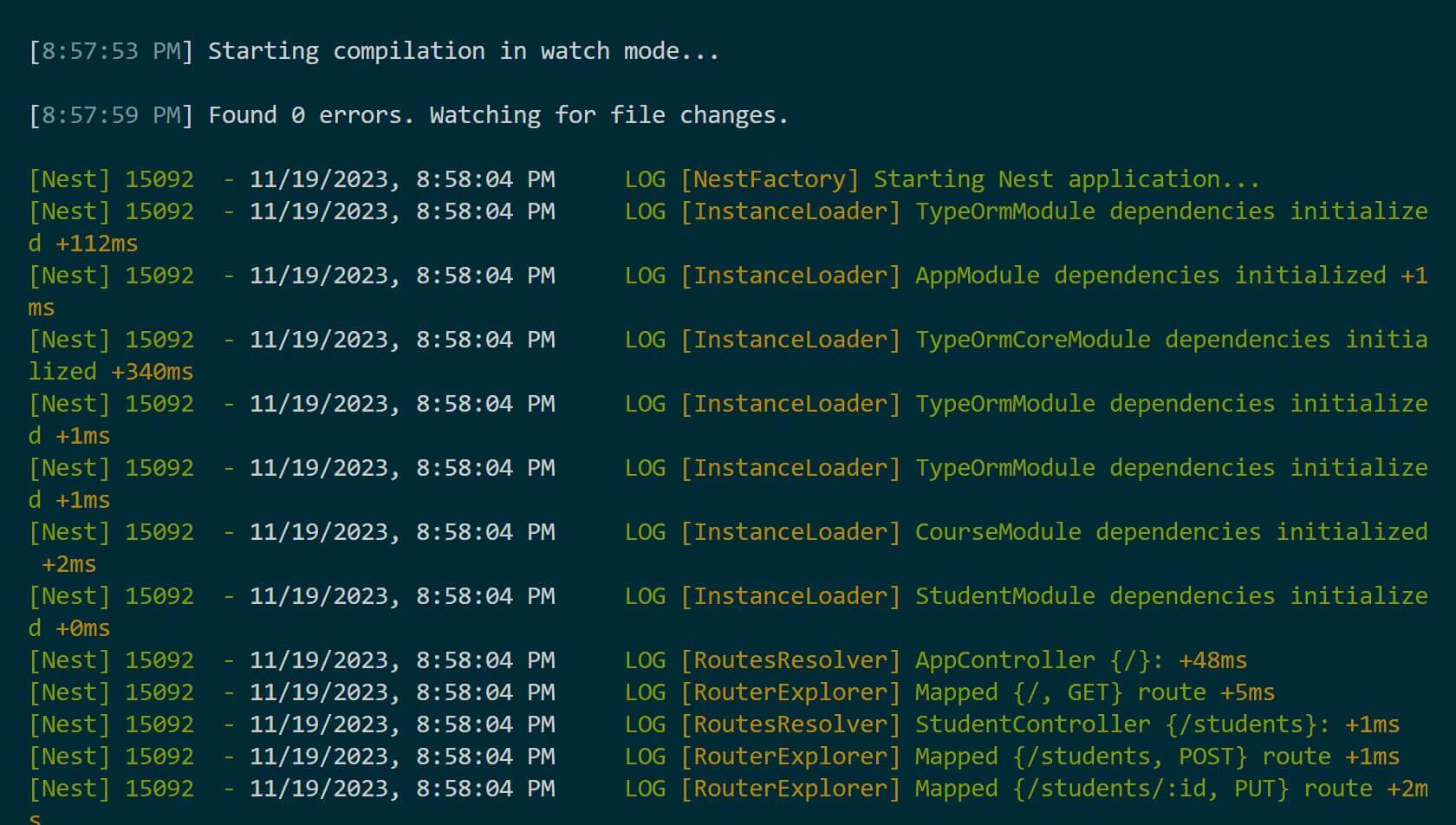
Task: Click 'StudentModule dependencies' message
Action: 1095,596
